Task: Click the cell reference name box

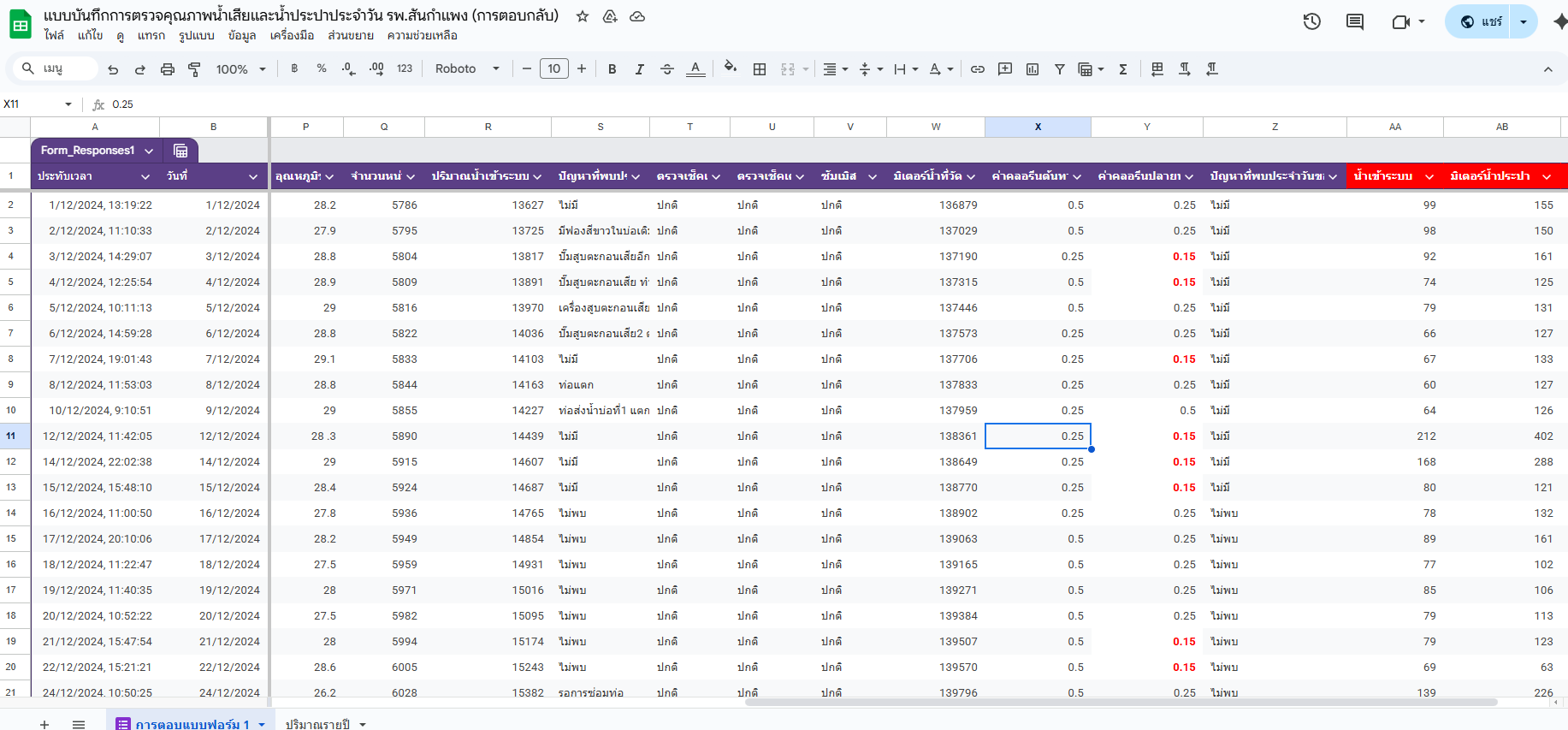Action: click(x=34, y=104)
